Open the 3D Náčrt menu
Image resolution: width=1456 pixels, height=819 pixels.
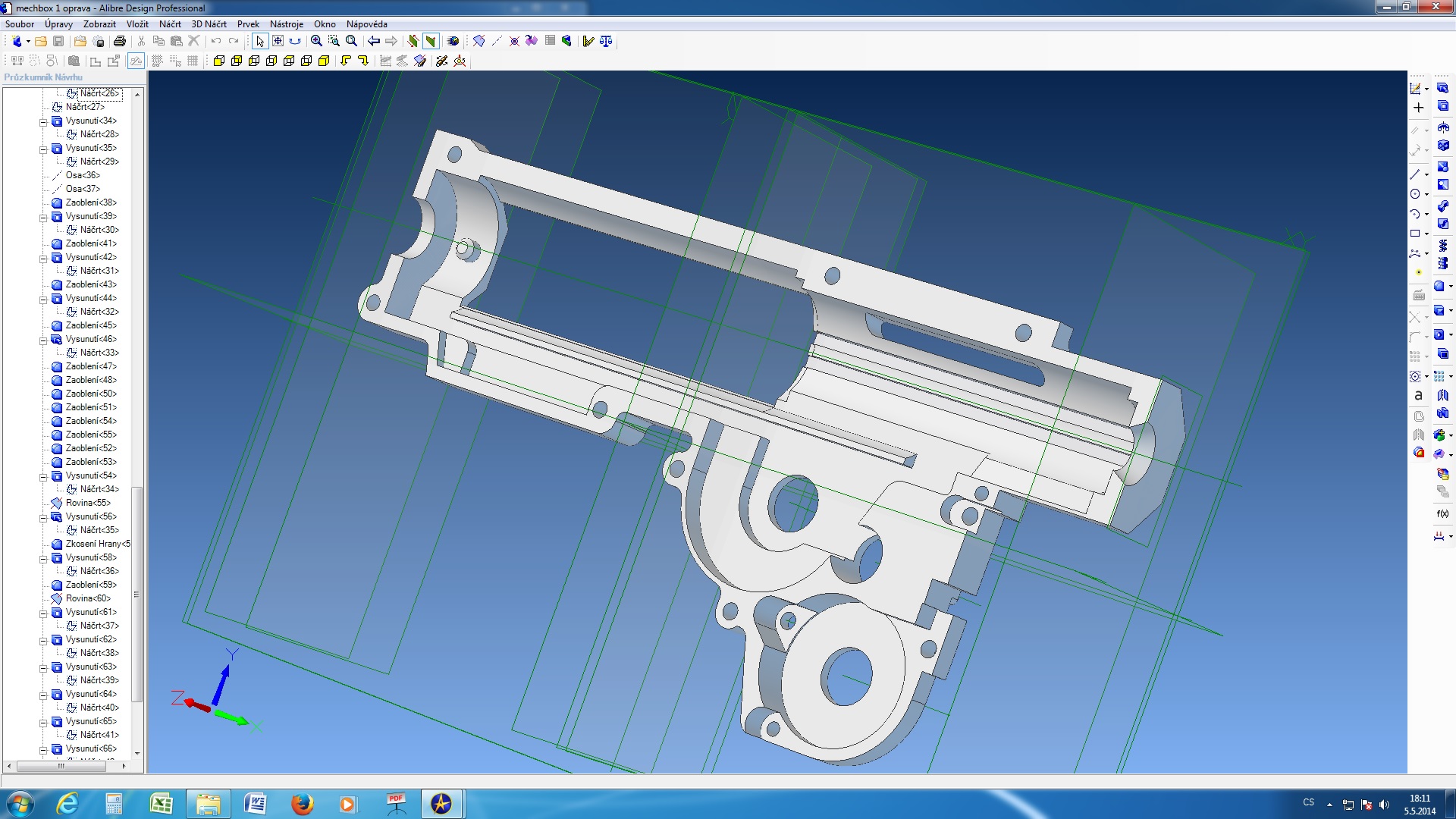(x=209, y=24)
